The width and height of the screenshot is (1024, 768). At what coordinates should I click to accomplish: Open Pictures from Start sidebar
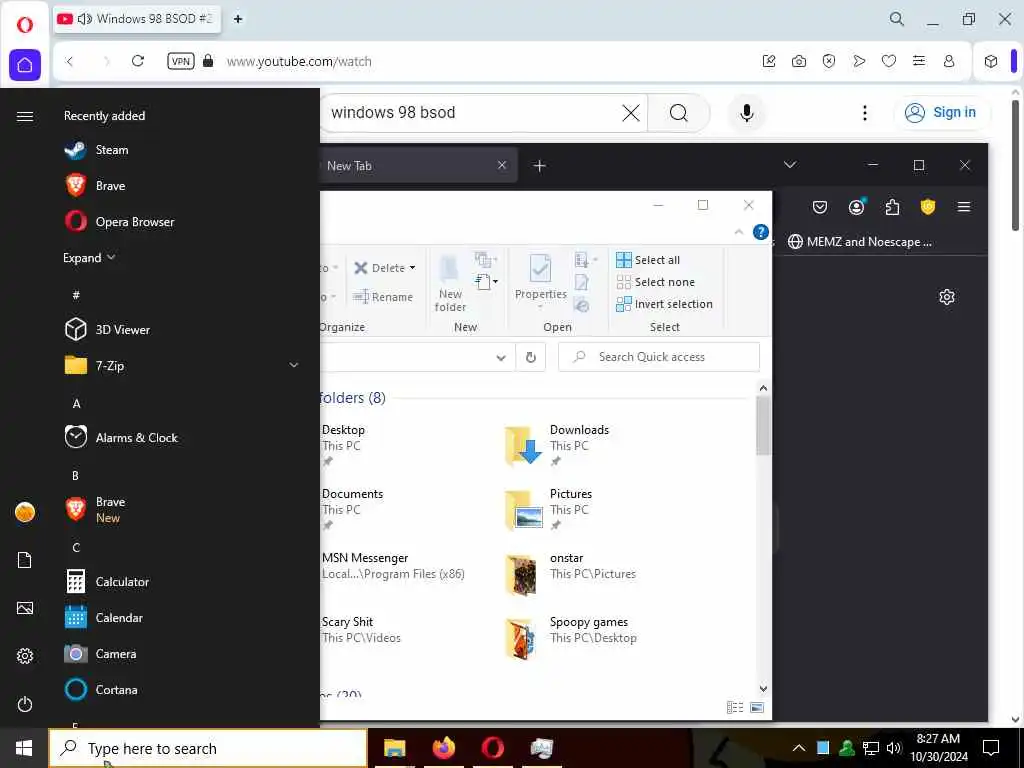25,608
